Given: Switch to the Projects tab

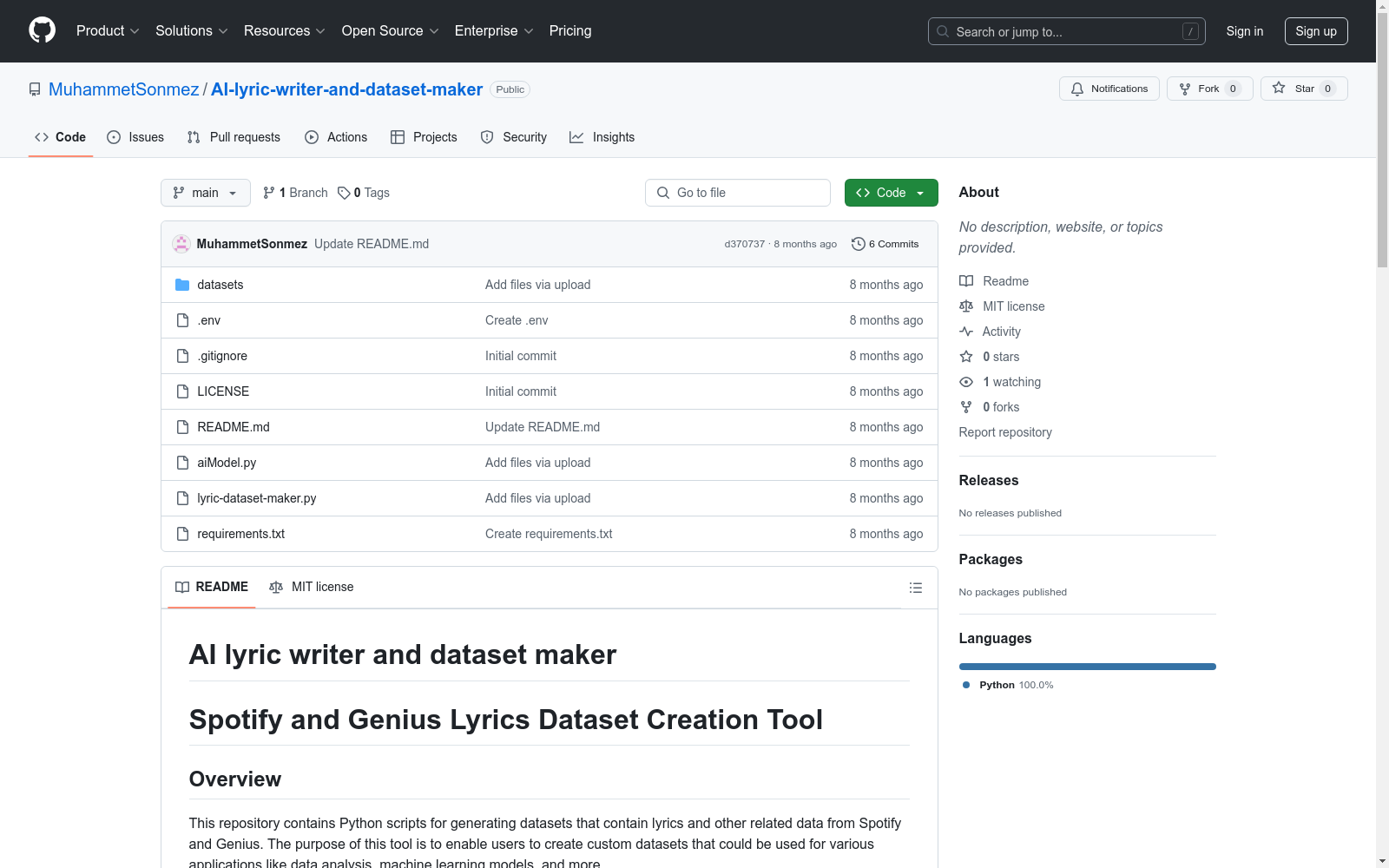Looking at the screenshot, I should (424, 137).
